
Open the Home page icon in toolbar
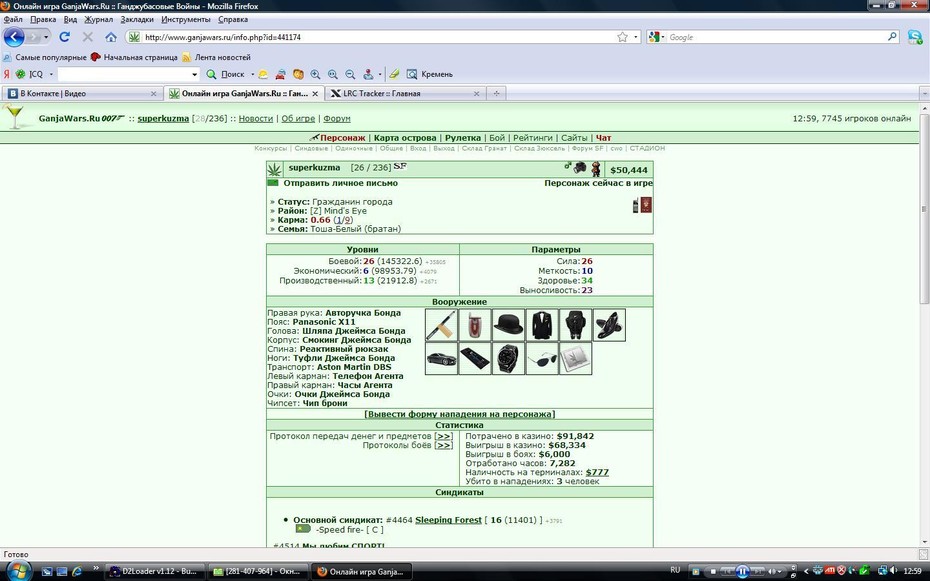point(111,37)
